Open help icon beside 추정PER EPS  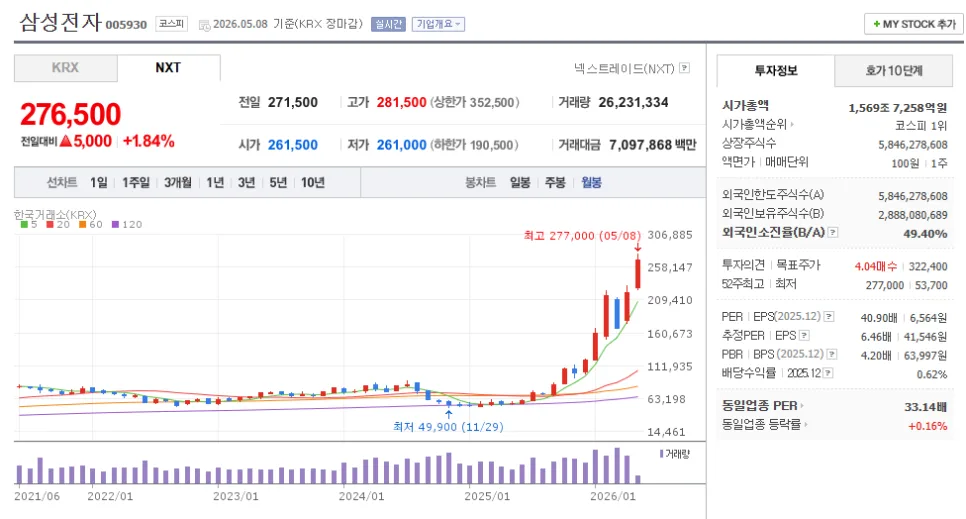point(805,336)
